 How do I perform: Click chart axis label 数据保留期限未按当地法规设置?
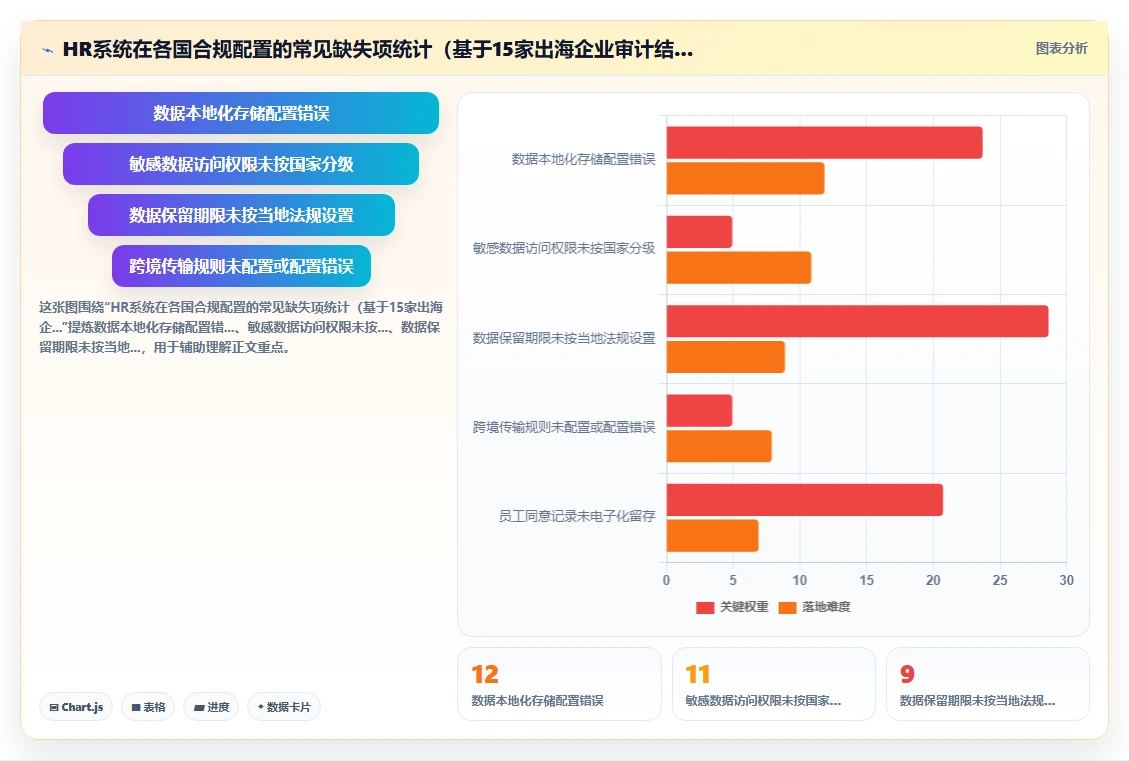[564, 338]
